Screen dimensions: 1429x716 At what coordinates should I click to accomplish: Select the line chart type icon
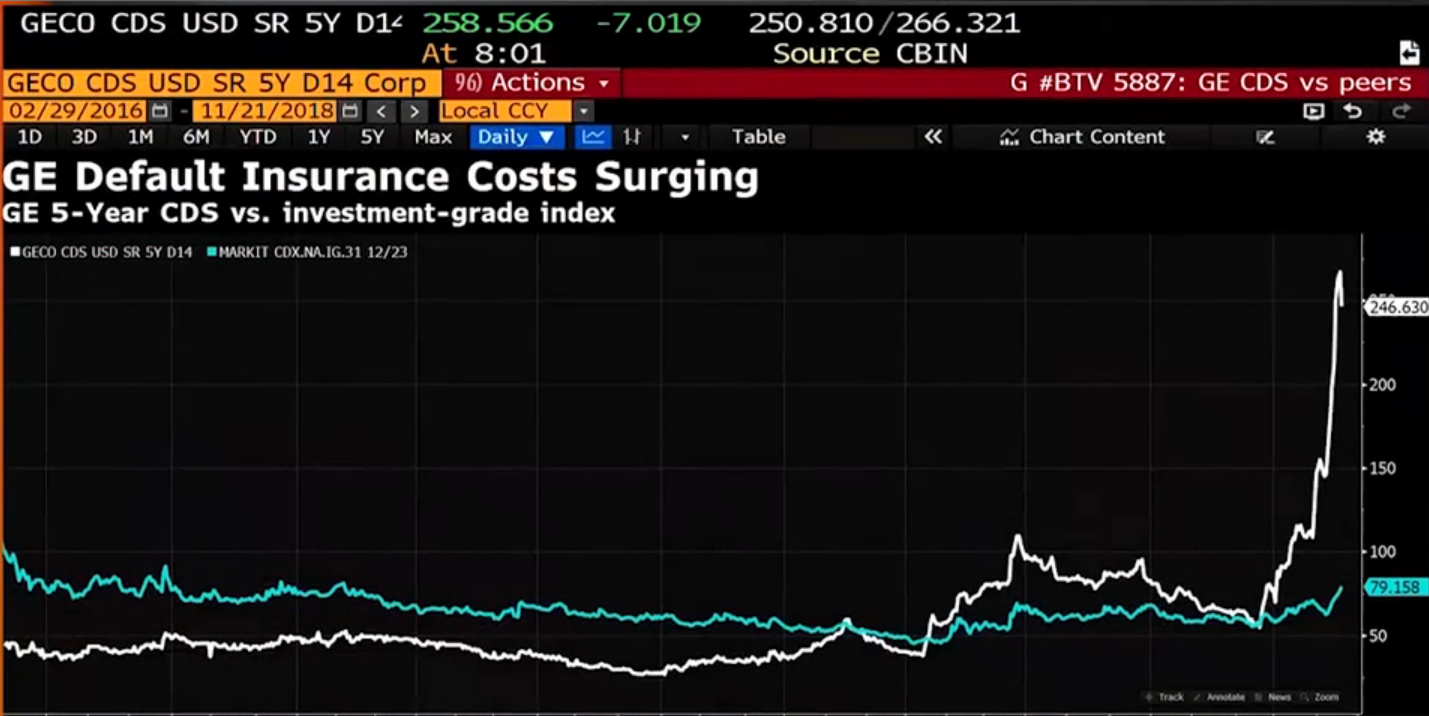point(593,137)
